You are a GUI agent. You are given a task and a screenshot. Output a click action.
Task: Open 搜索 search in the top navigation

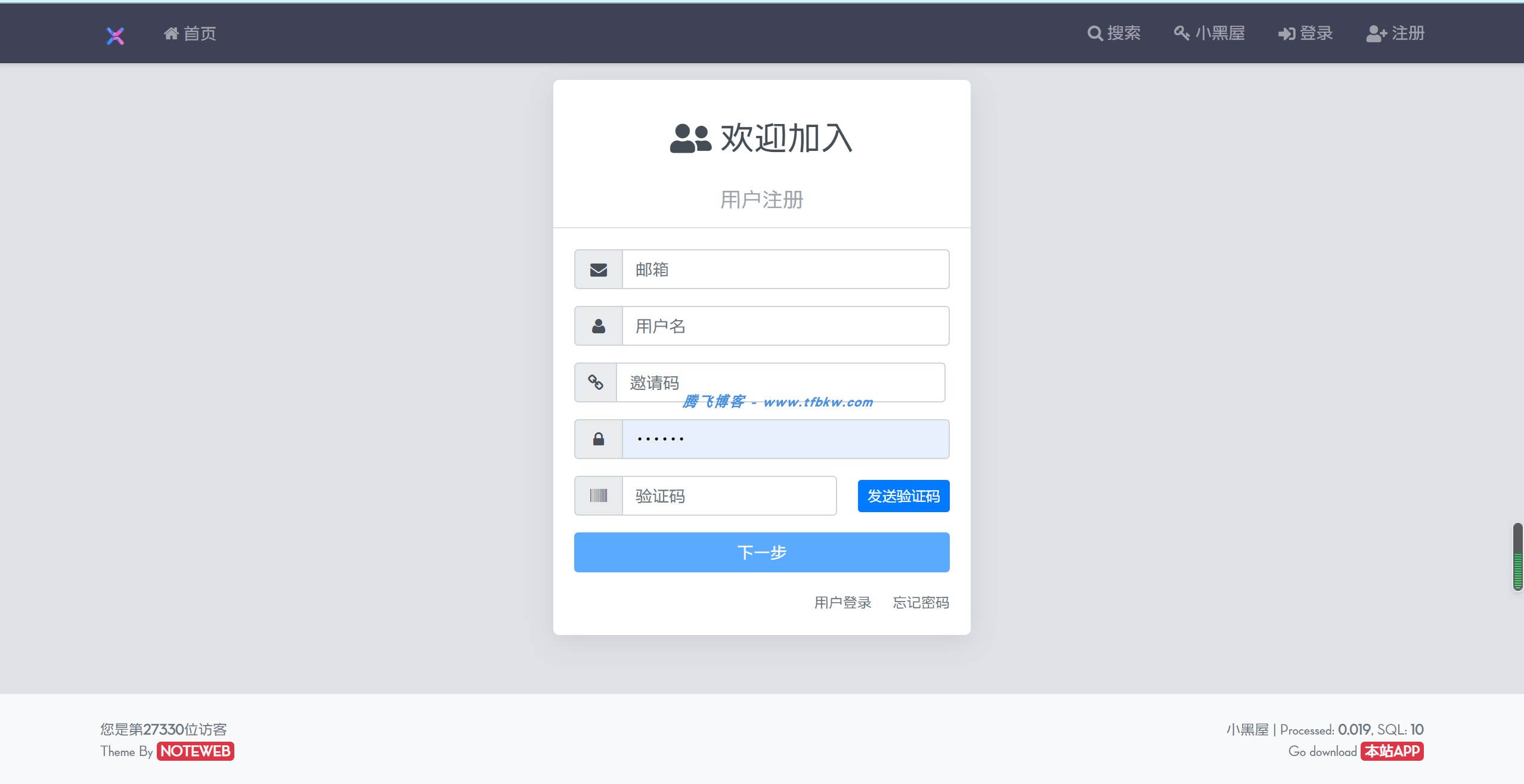pyautogui.click(x=1114, y=33)
